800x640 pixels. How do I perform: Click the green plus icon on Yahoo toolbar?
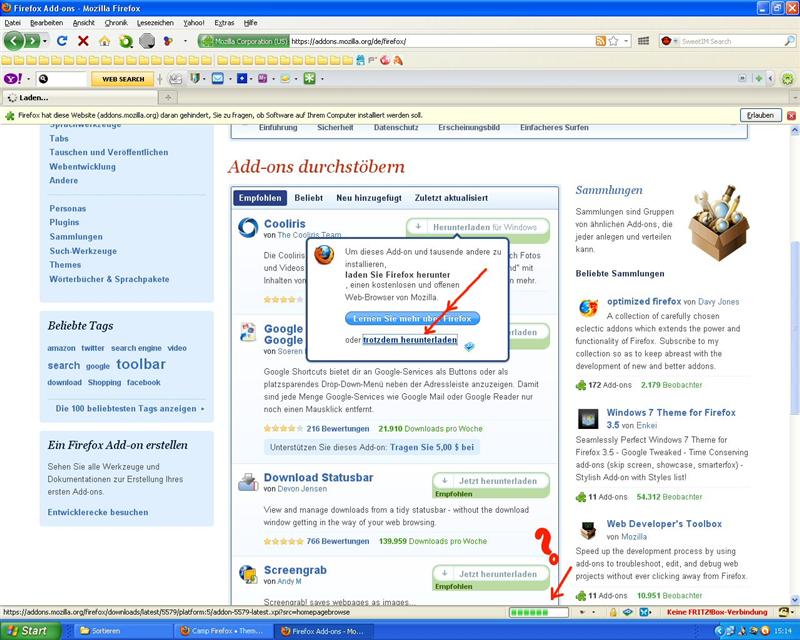759,79
